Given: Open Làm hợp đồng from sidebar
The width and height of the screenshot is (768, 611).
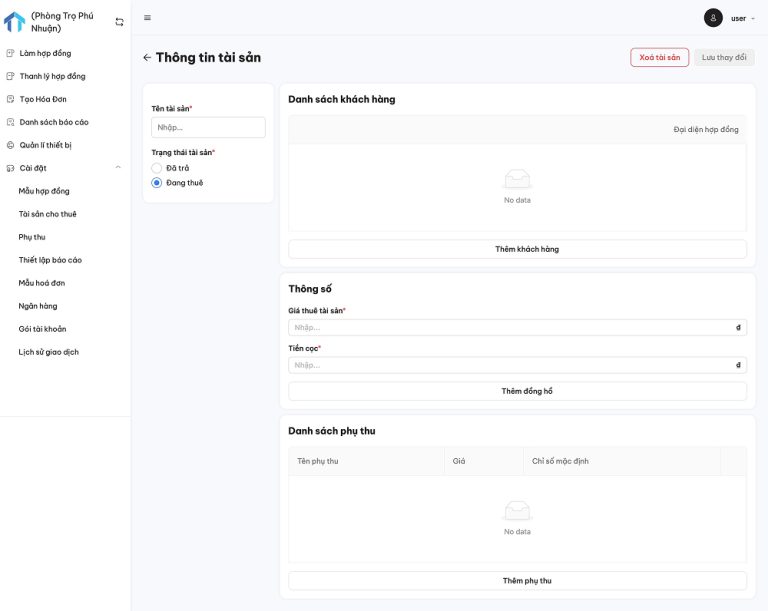Looking at the screenshot, I should [45, 53].
